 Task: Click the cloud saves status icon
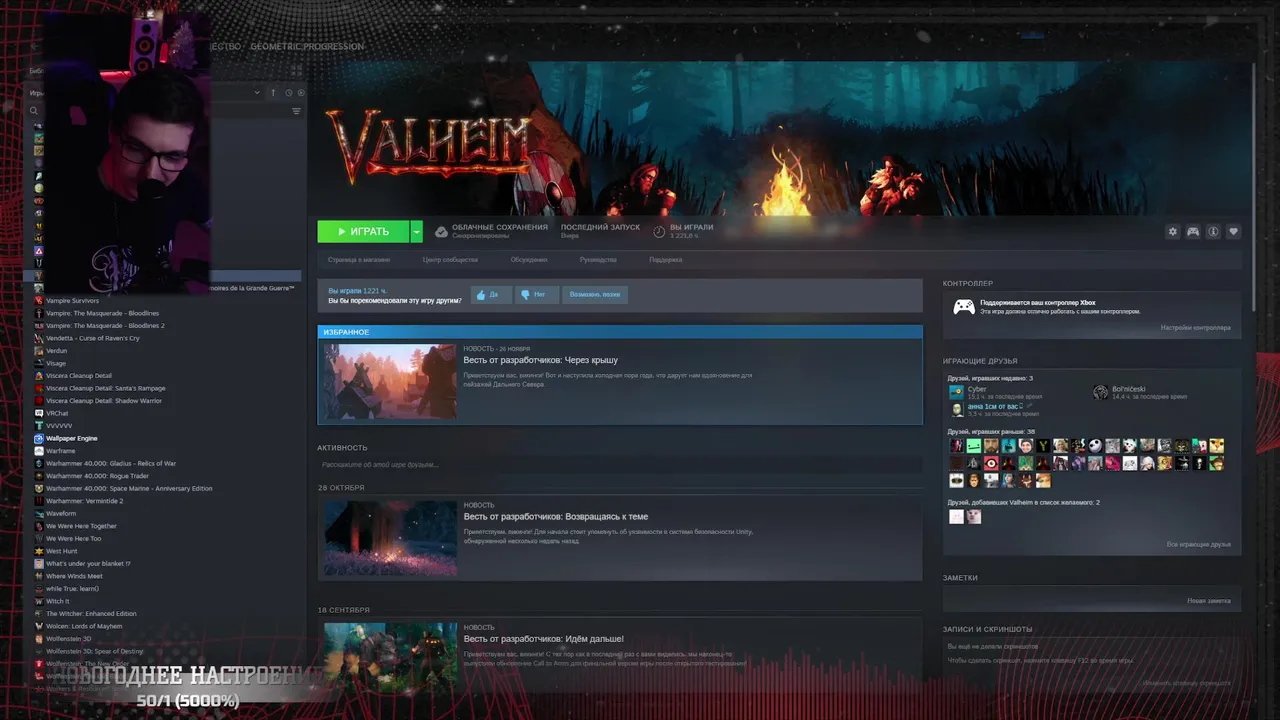[x=441, y=231]
